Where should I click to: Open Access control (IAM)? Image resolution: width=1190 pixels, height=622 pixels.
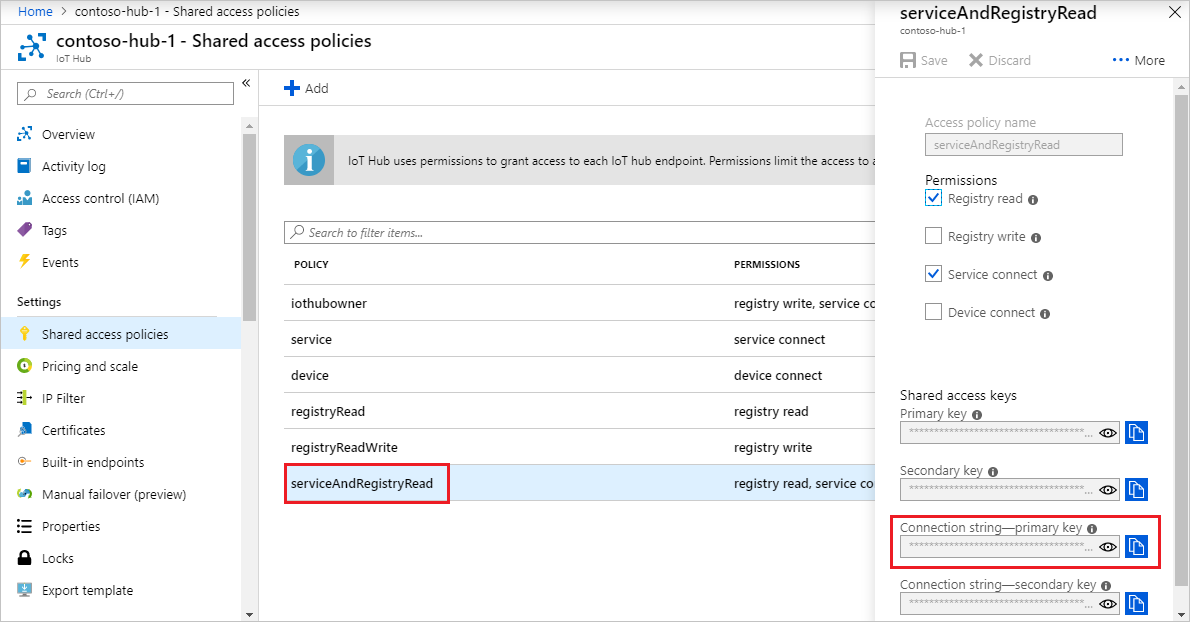tap(100, 198)
